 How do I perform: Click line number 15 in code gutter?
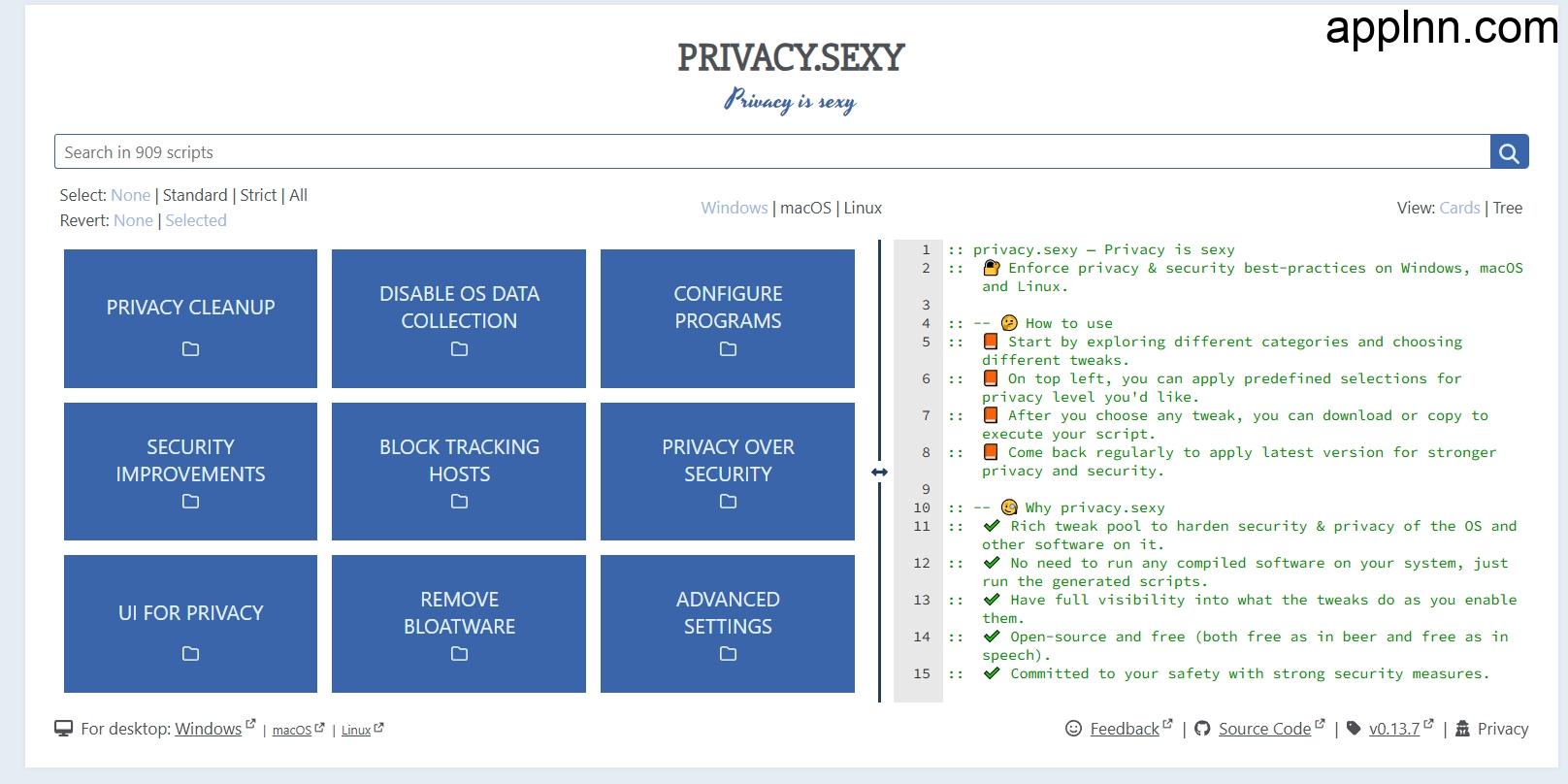click(x=922, y=673)
